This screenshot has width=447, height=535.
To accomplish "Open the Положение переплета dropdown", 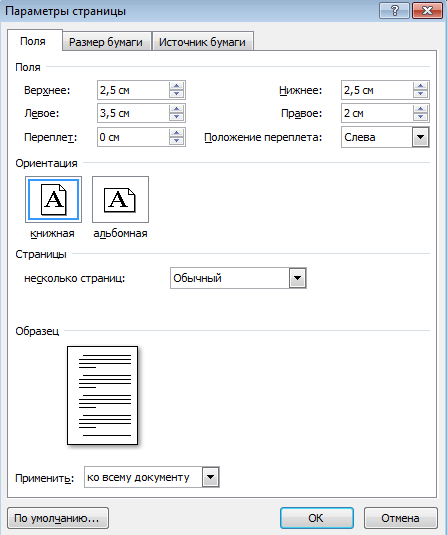I will [420, 137].
